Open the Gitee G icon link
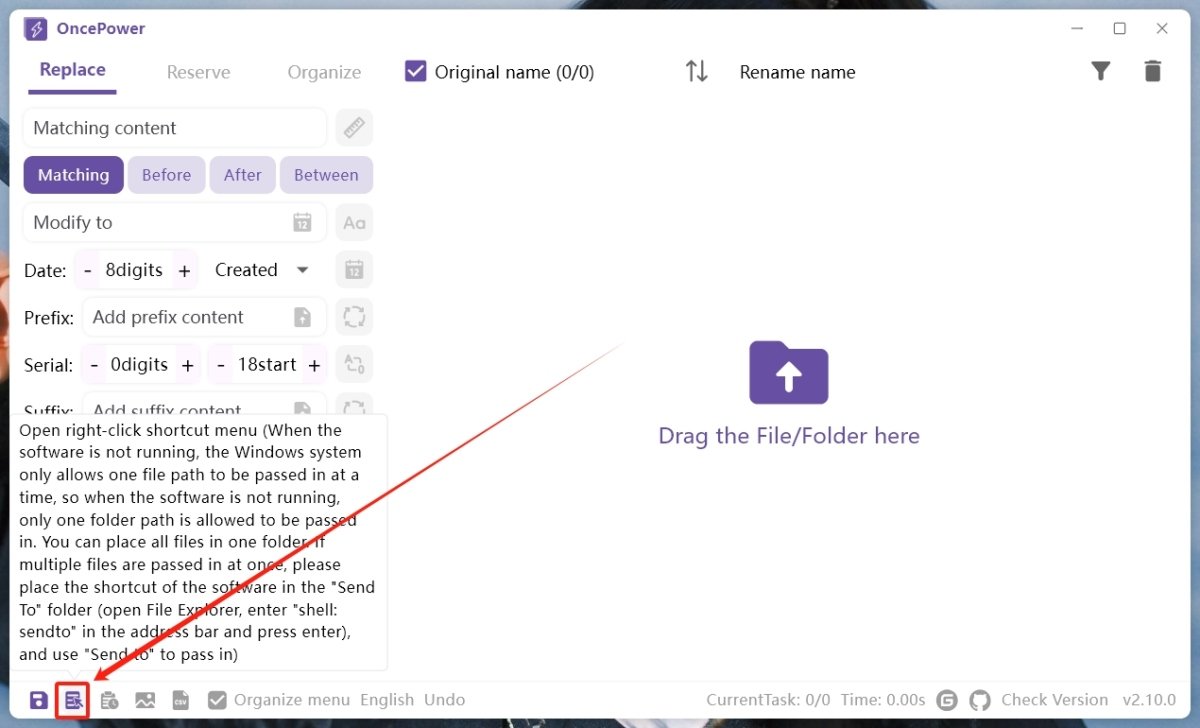Screen dimensions: 1200x728 click(948, 700)
